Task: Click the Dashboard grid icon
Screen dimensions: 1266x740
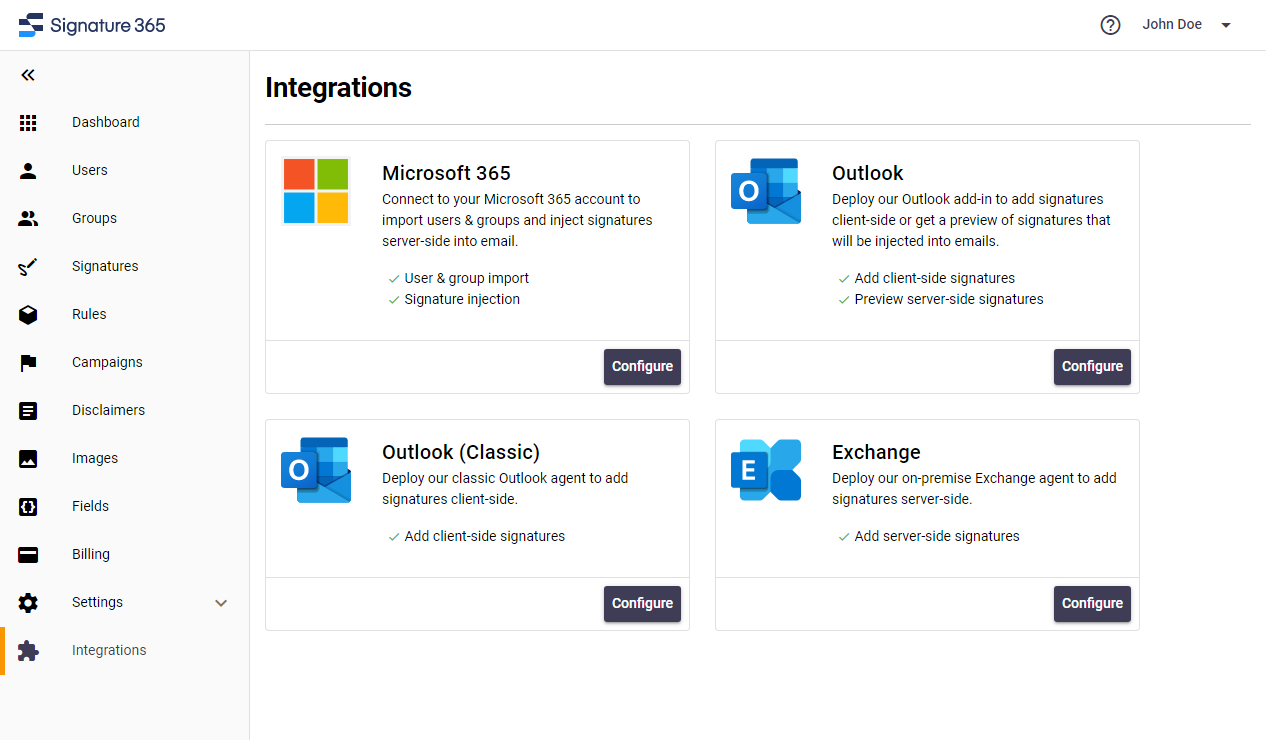Action: click(28, 123)
